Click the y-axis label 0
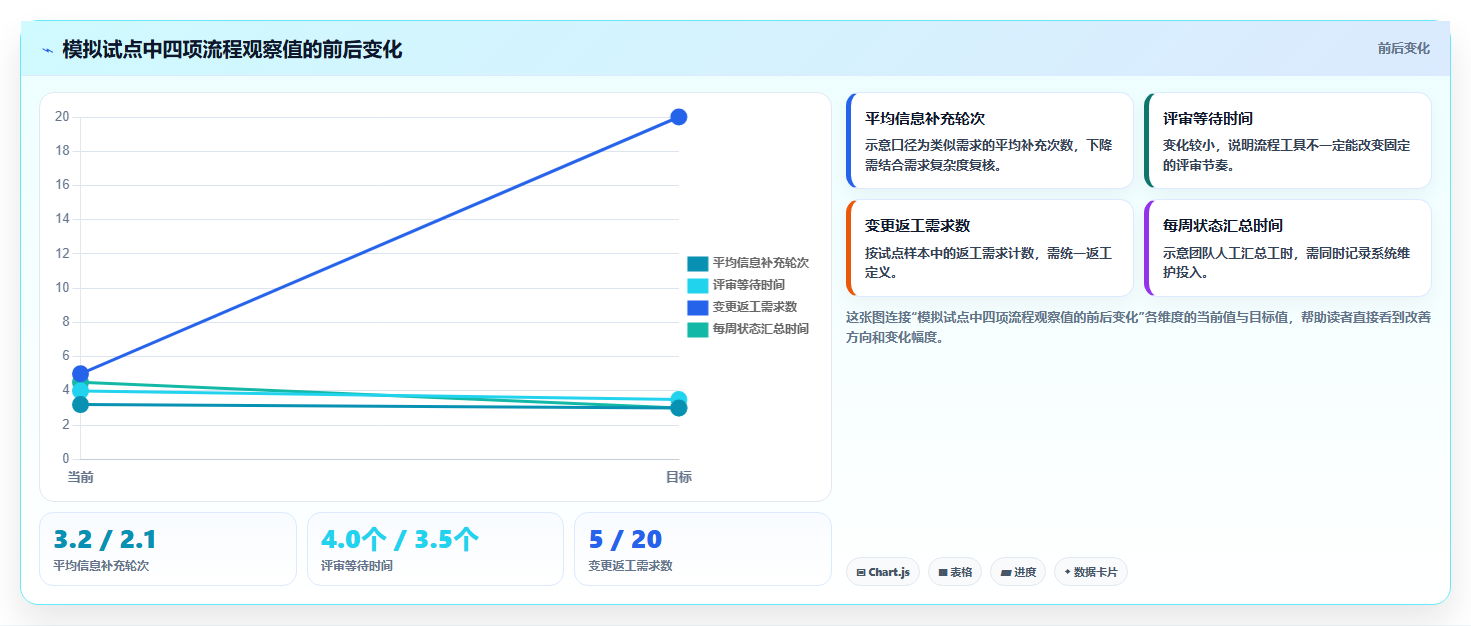The height and width of the screenshot is (626, 1471). click(x=65, y=459)
